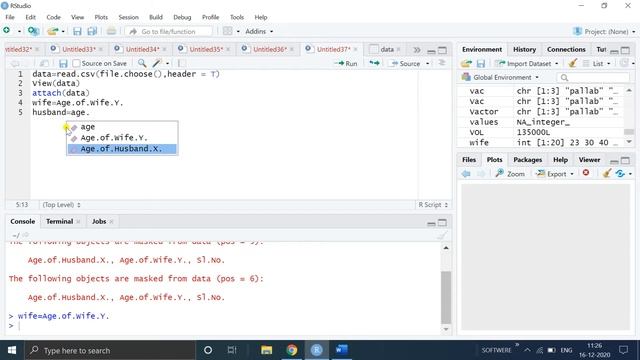Switch to the Terminal tab

click(59, 221)
